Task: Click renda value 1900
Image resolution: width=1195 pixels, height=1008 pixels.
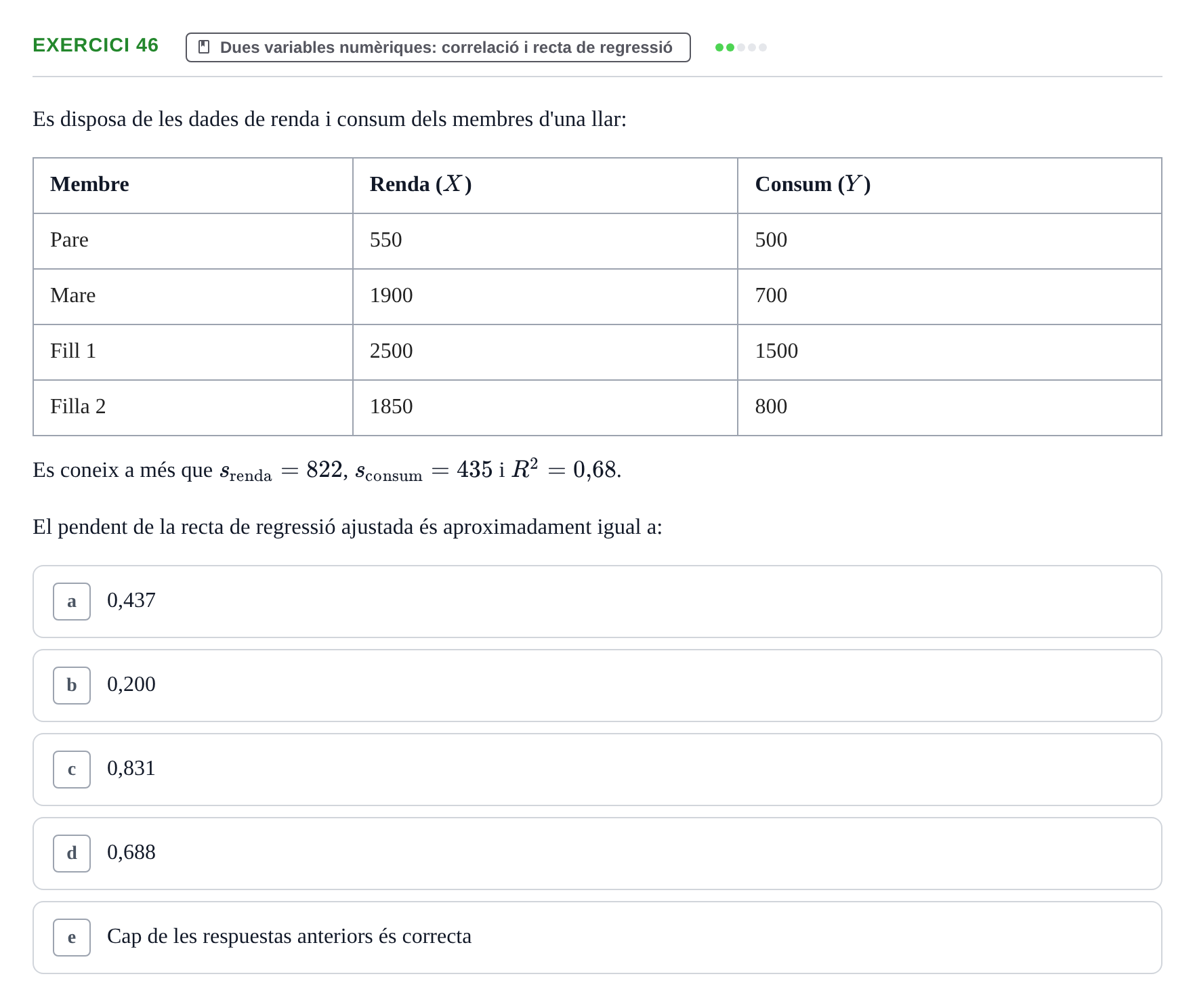Action: coord(391,295)
